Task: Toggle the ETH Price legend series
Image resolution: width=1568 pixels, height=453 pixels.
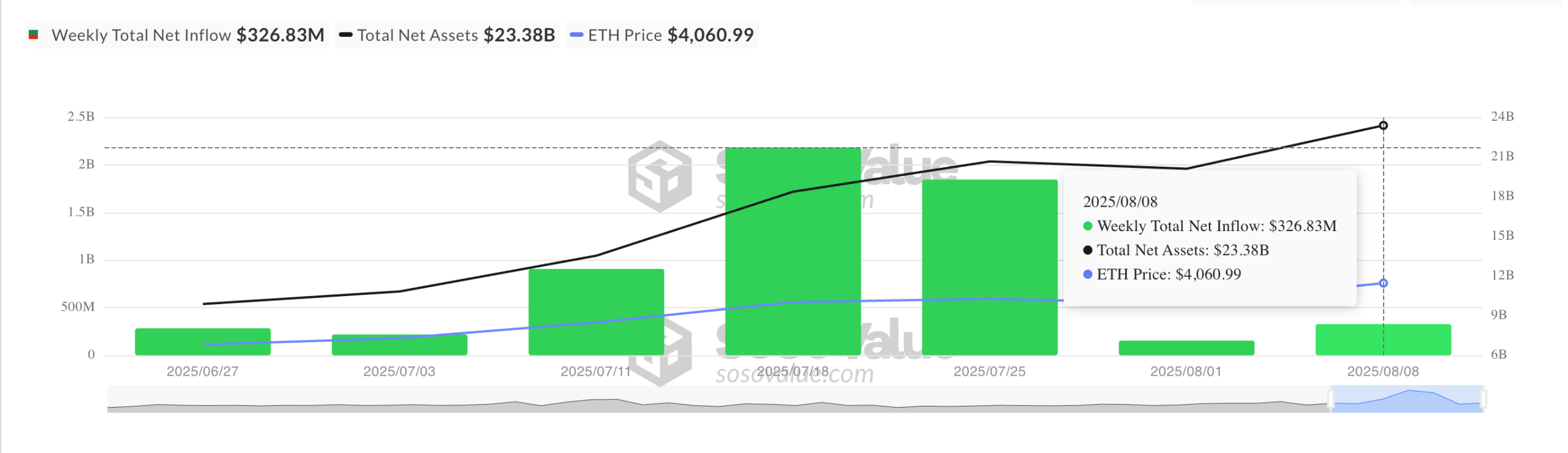Action: 662,35
